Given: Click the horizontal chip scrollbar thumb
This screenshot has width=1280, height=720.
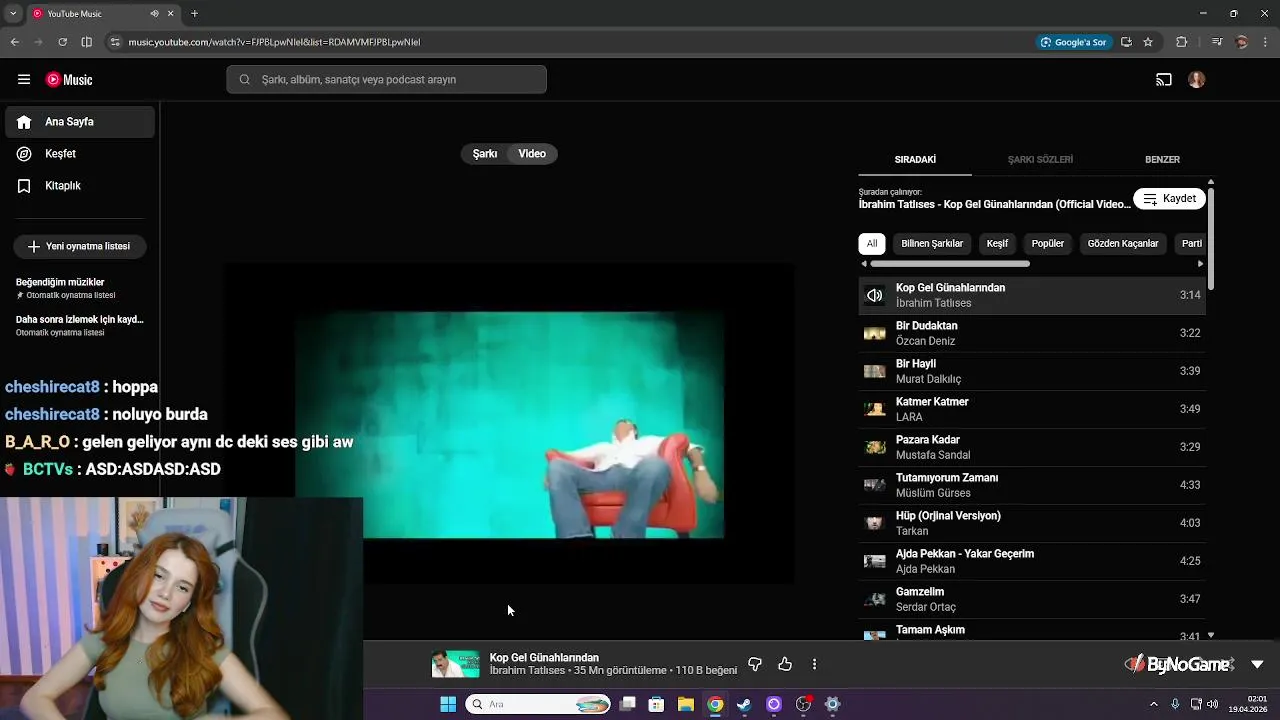Looking at the screenshot, I should 950,264.
